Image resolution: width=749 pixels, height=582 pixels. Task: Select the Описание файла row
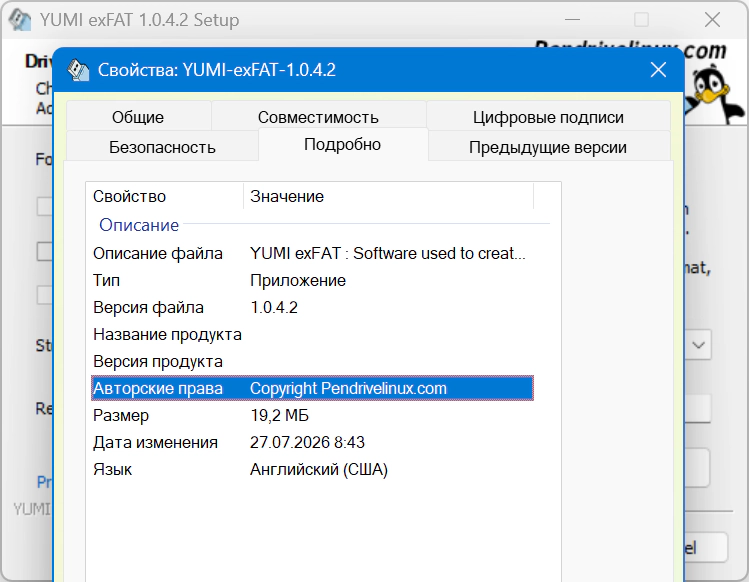312,253
